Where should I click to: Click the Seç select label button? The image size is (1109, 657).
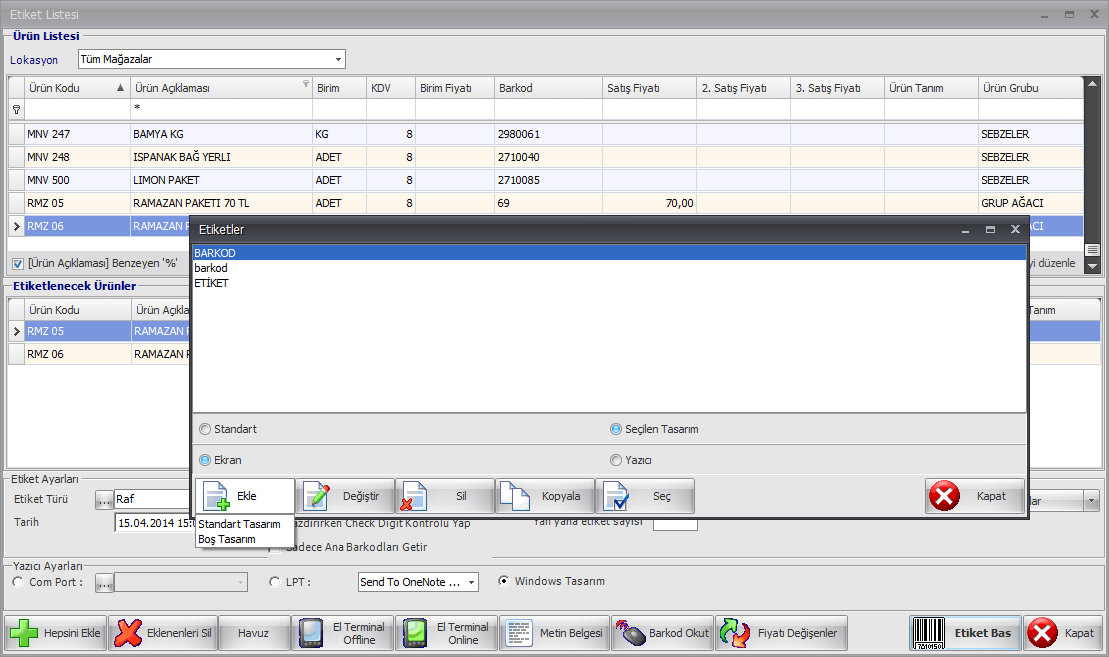645,496
